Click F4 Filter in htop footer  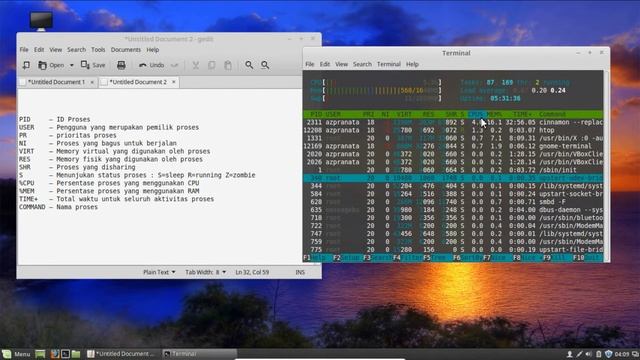[x=407, y=258]
